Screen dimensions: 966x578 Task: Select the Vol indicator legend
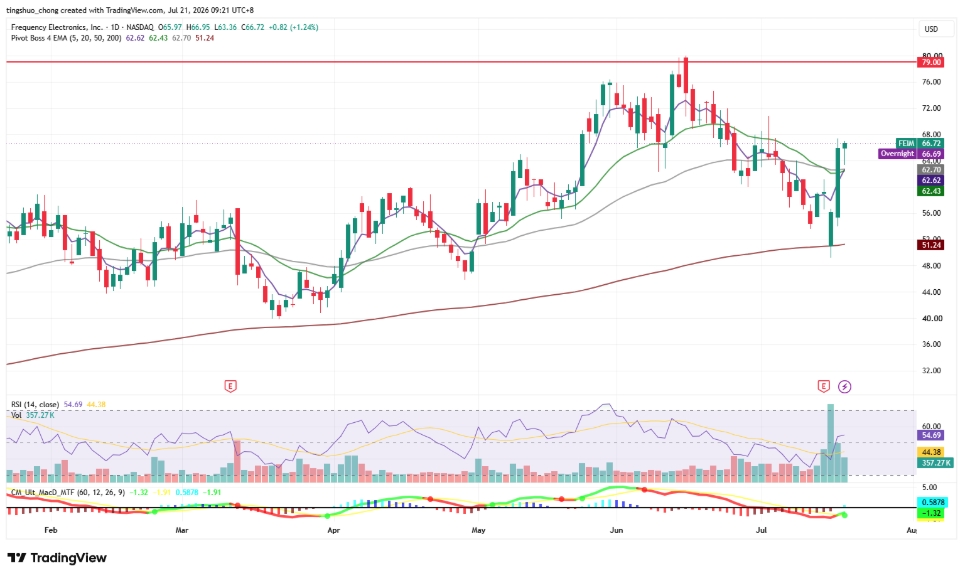click(16, 415)
